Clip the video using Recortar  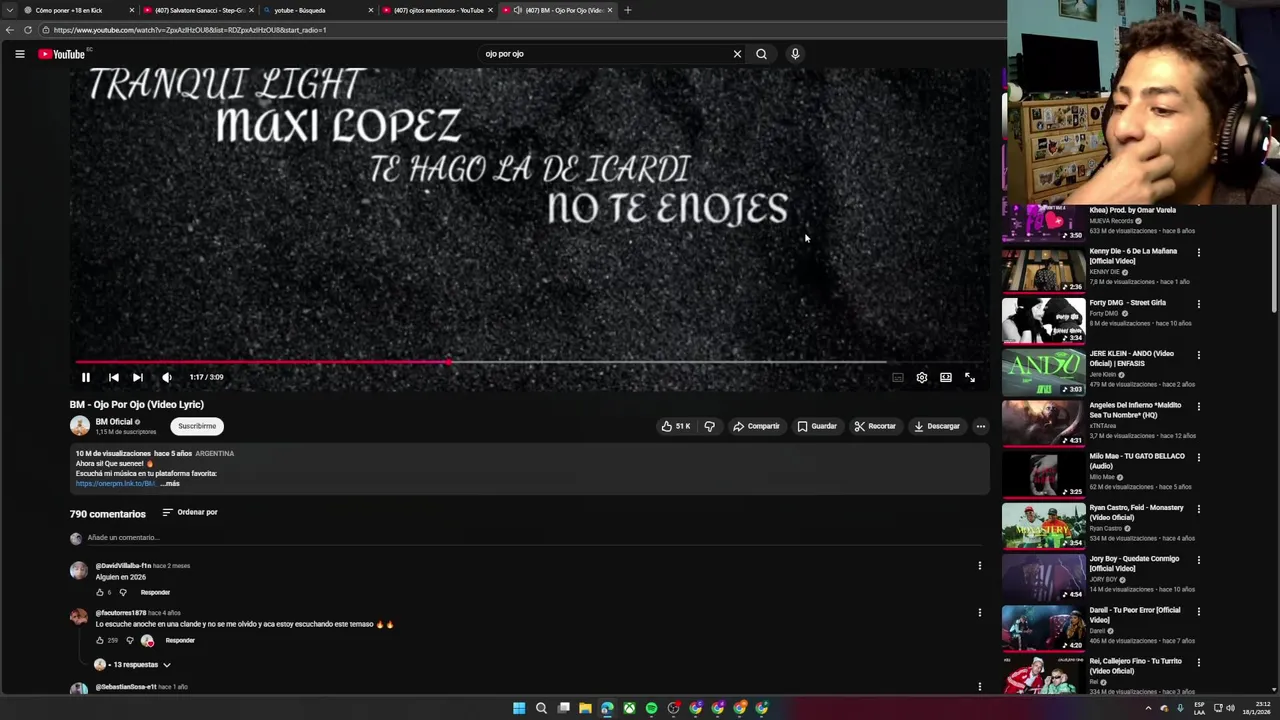pyautogui.click(x=875, y=426)
